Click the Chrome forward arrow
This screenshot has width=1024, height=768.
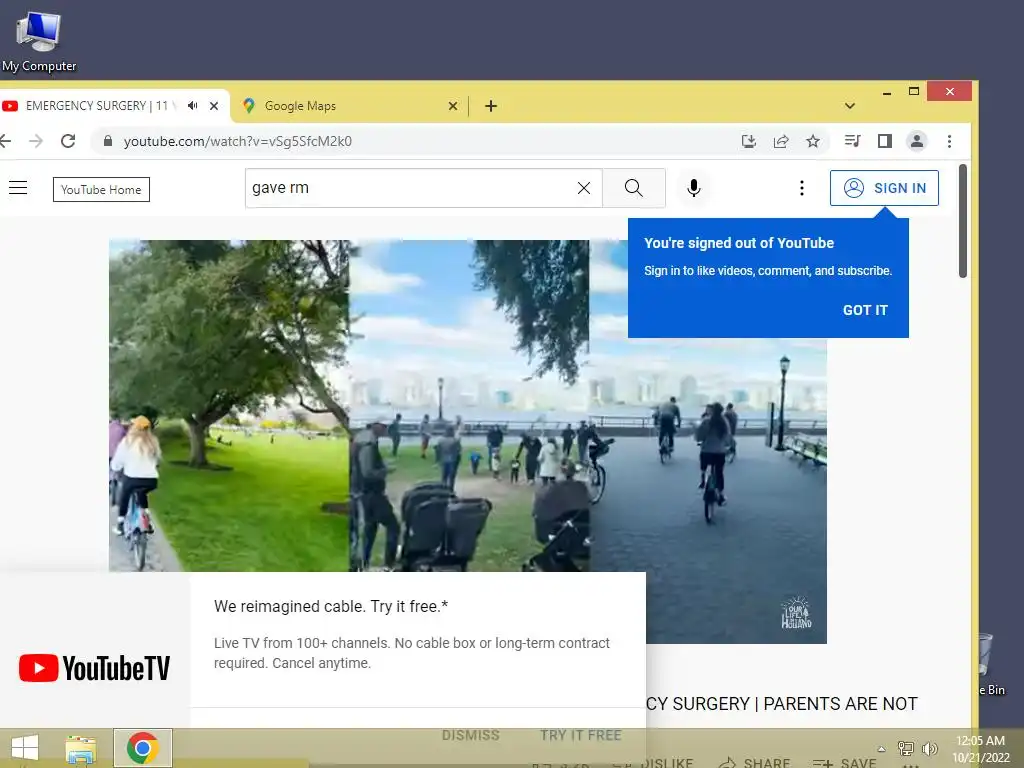(x=36, y=141)
